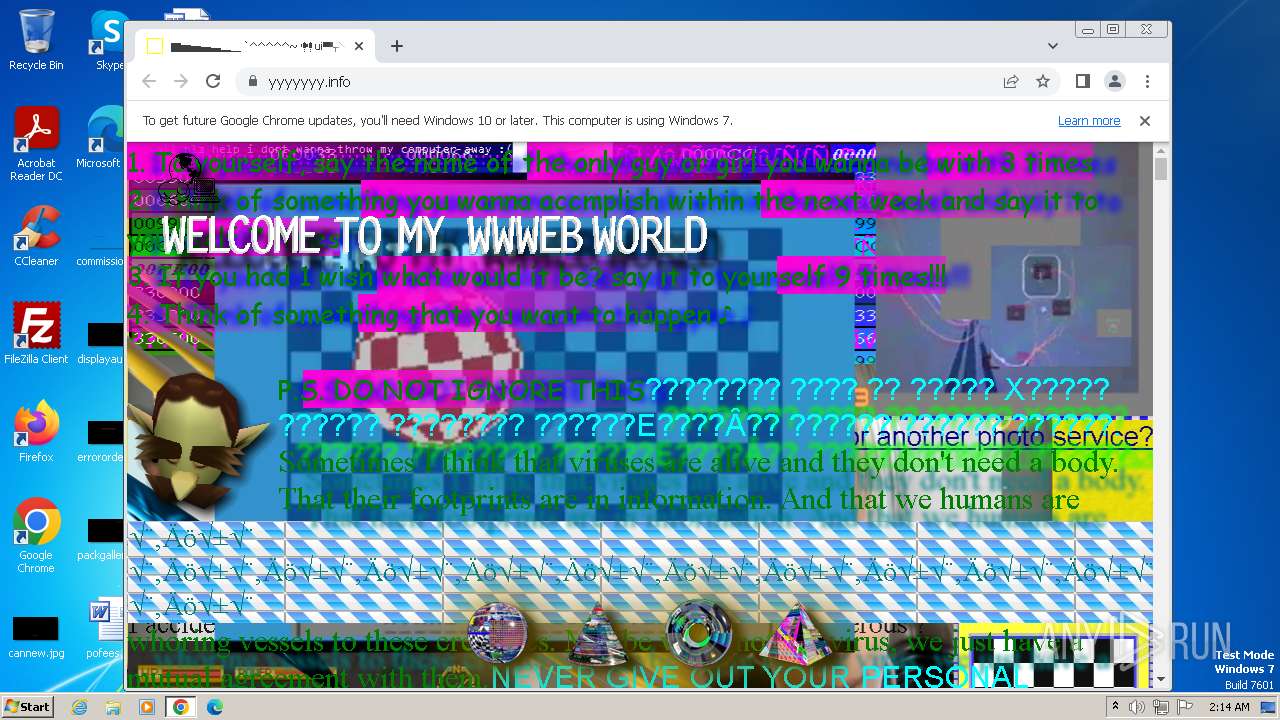The height and width of the screenshot is (720, 1280).
Task: Go forward with the browser forward arrow
Action: click(x=181, y=82)
